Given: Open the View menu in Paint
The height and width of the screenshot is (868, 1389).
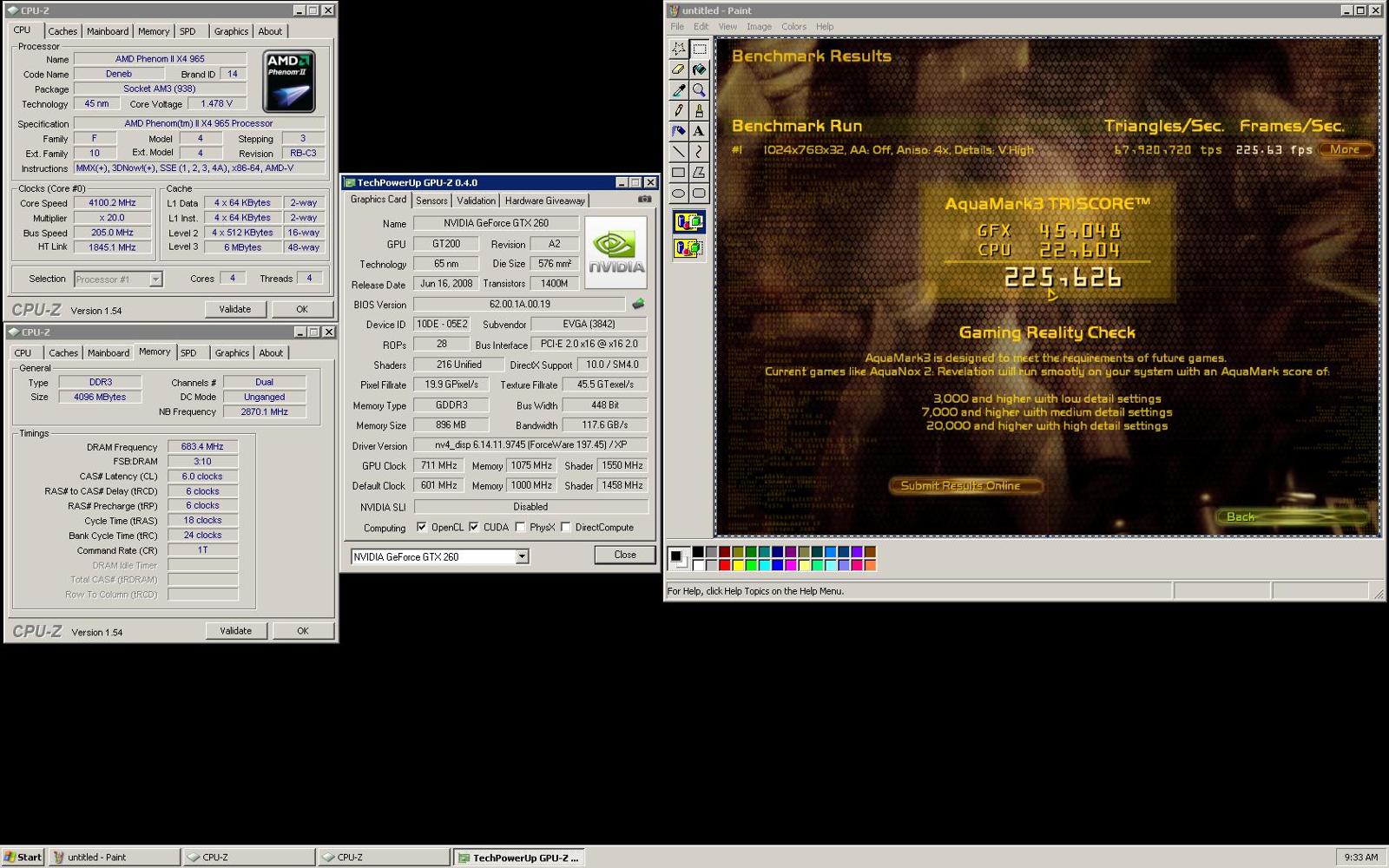Looking at the screenshot, I should click(x=727, y=27).
